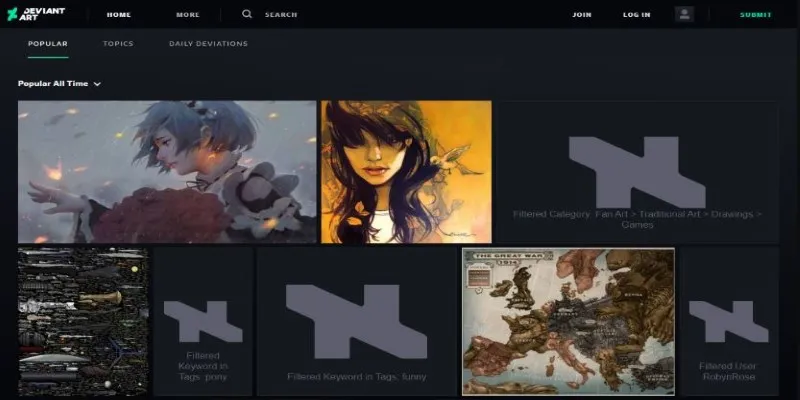800x400 pixels.
Task: Click the Filtered Keyword pony placeholder
Action: pyautogui.click(x=203, y=322)
